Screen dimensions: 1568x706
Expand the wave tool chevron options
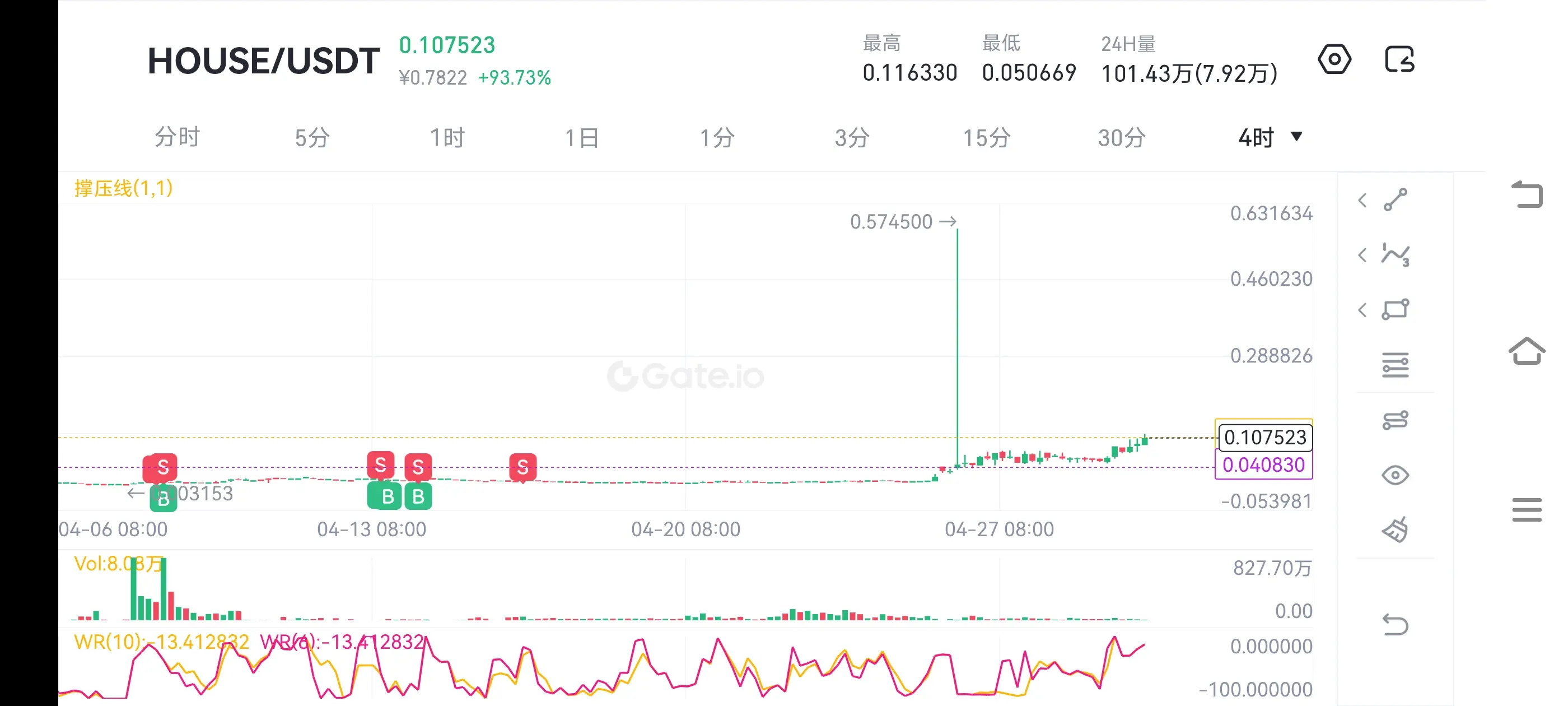1362,254
